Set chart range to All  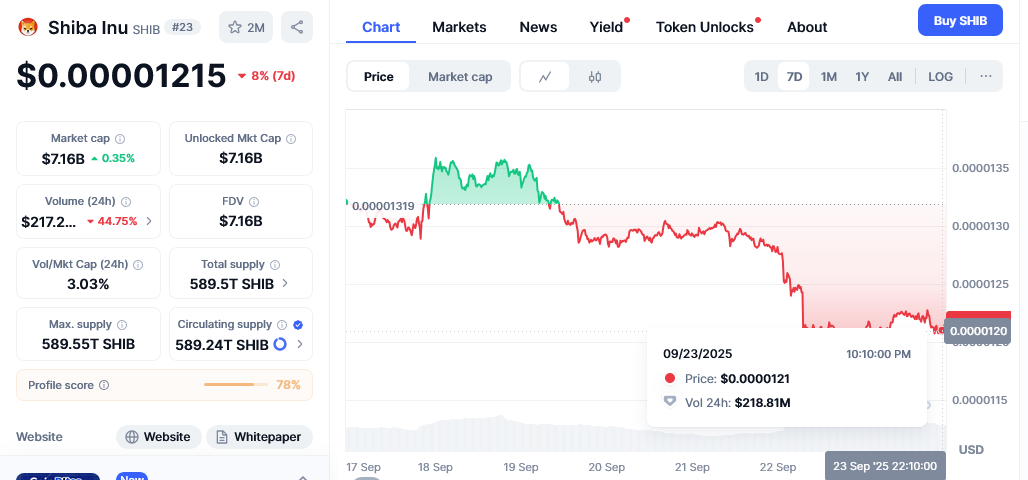click(x=895, y=77)
